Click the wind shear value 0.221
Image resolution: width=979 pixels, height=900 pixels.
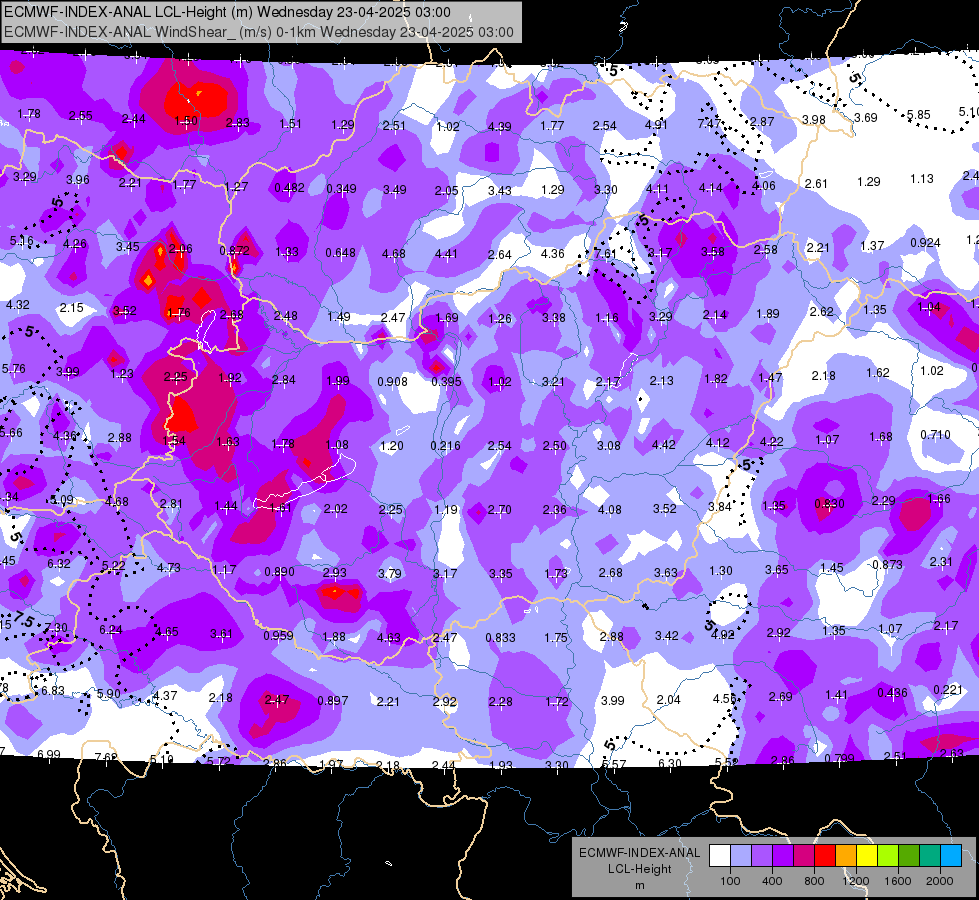(x=947, y=690)
